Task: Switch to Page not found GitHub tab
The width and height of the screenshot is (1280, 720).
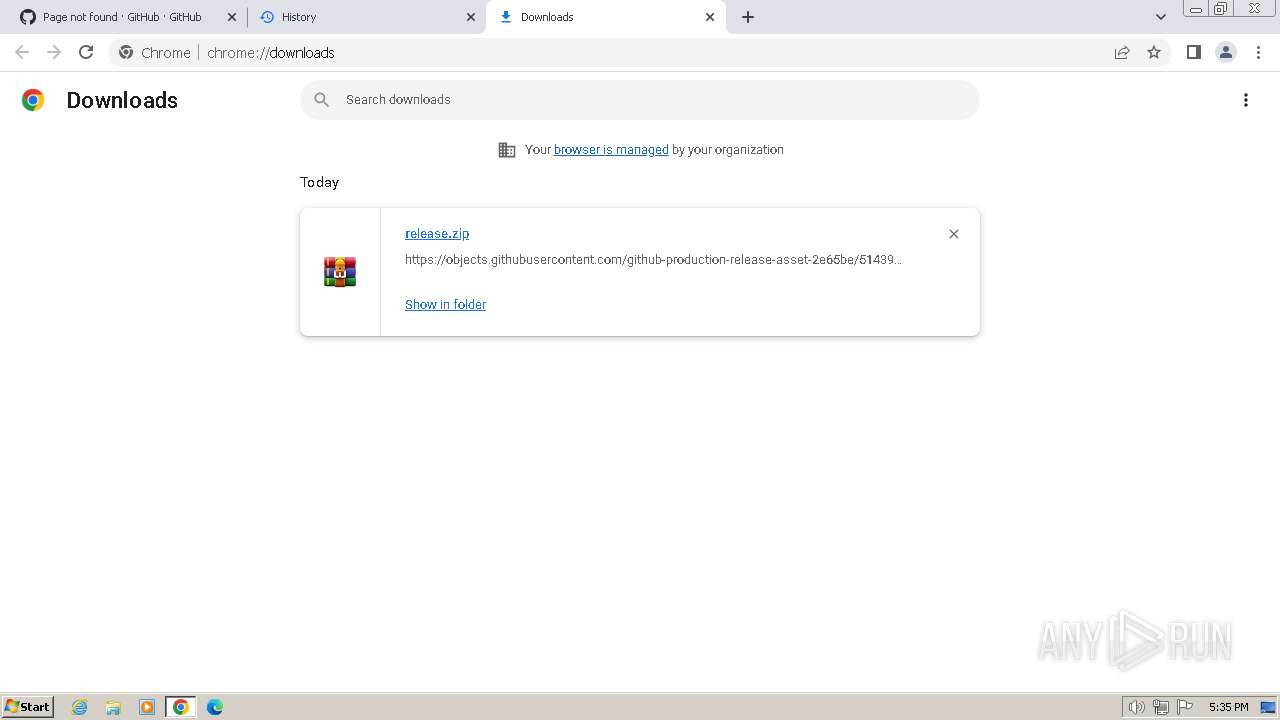Action: (x=126, y=17)
